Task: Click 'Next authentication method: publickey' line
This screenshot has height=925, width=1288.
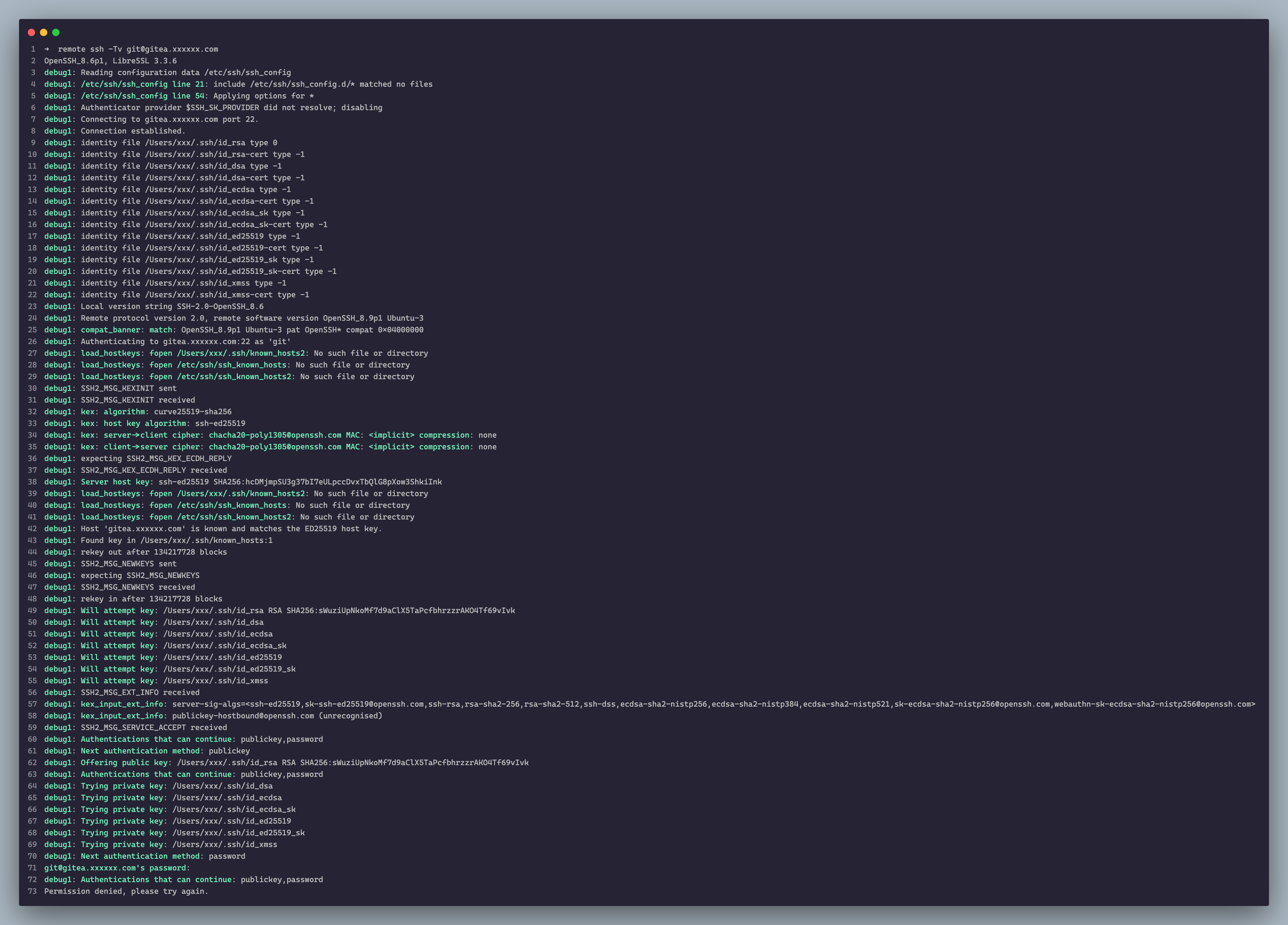Action: 147,751
